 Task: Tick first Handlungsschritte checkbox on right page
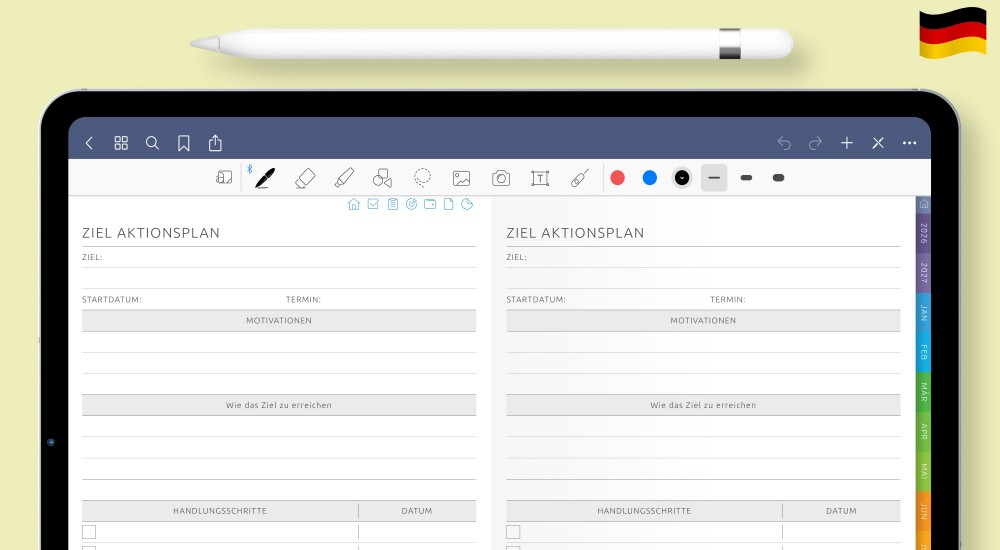pos(513,532)
